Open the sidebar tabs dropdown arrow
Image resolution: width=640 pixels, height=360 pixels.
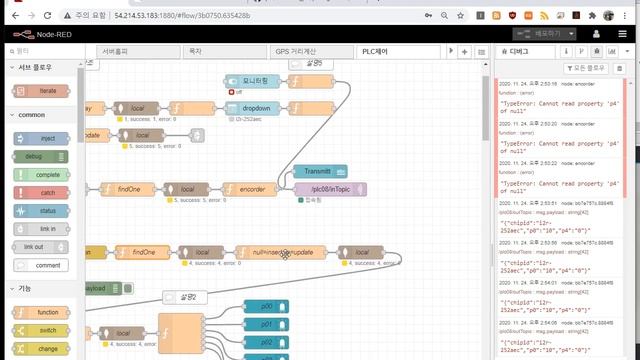coord(627,51)
